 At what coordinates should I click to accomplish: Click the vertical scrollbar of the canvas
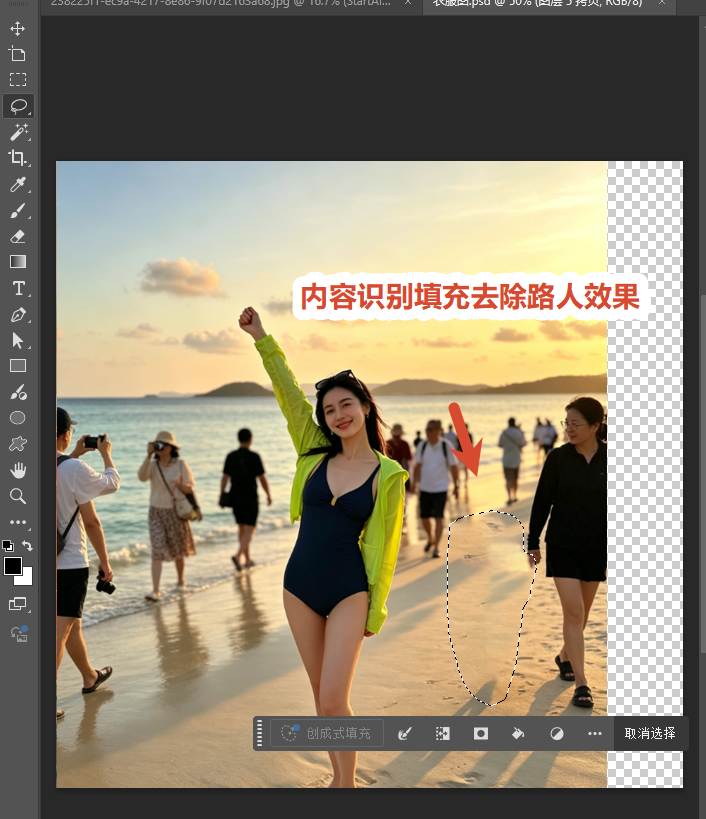point(702,473)
